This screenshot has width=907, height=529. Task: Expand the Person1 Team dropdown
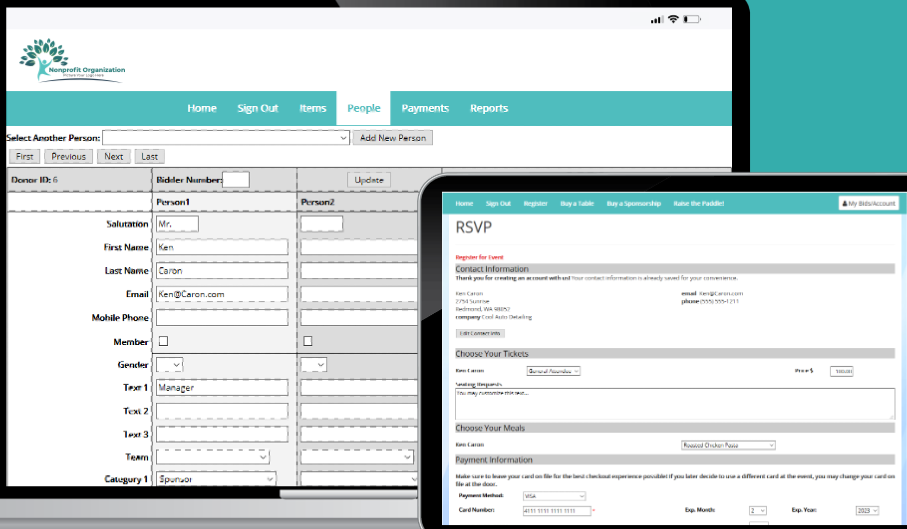(x=213, y=457)
